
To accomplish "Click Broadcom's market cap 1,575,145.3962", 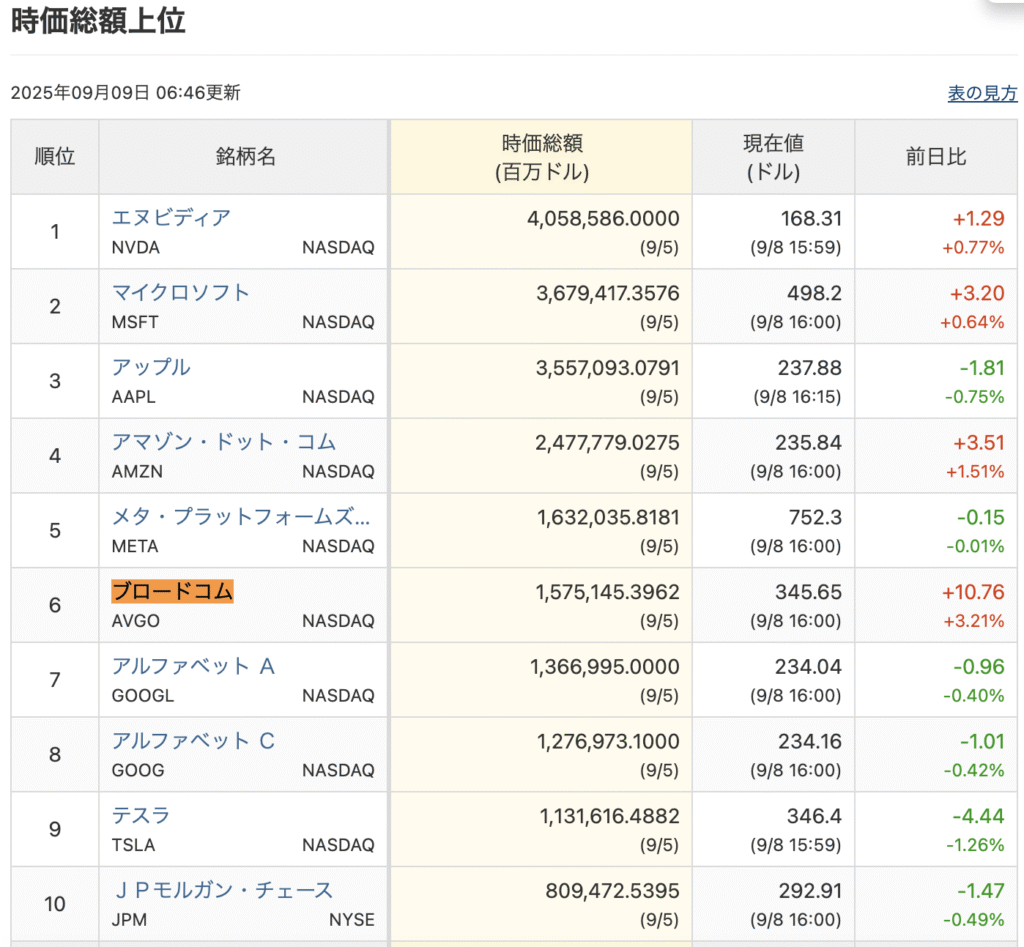I will pos(608,592).
